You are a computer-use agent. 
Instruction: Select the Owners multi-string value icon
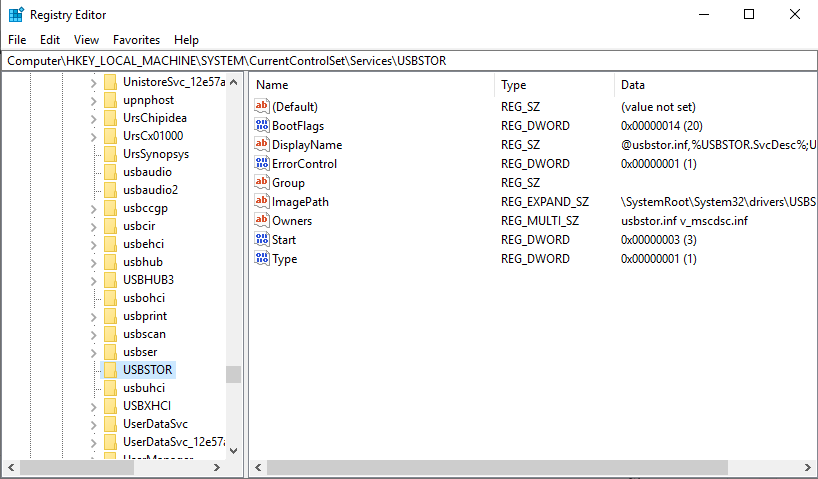point(263,221)
